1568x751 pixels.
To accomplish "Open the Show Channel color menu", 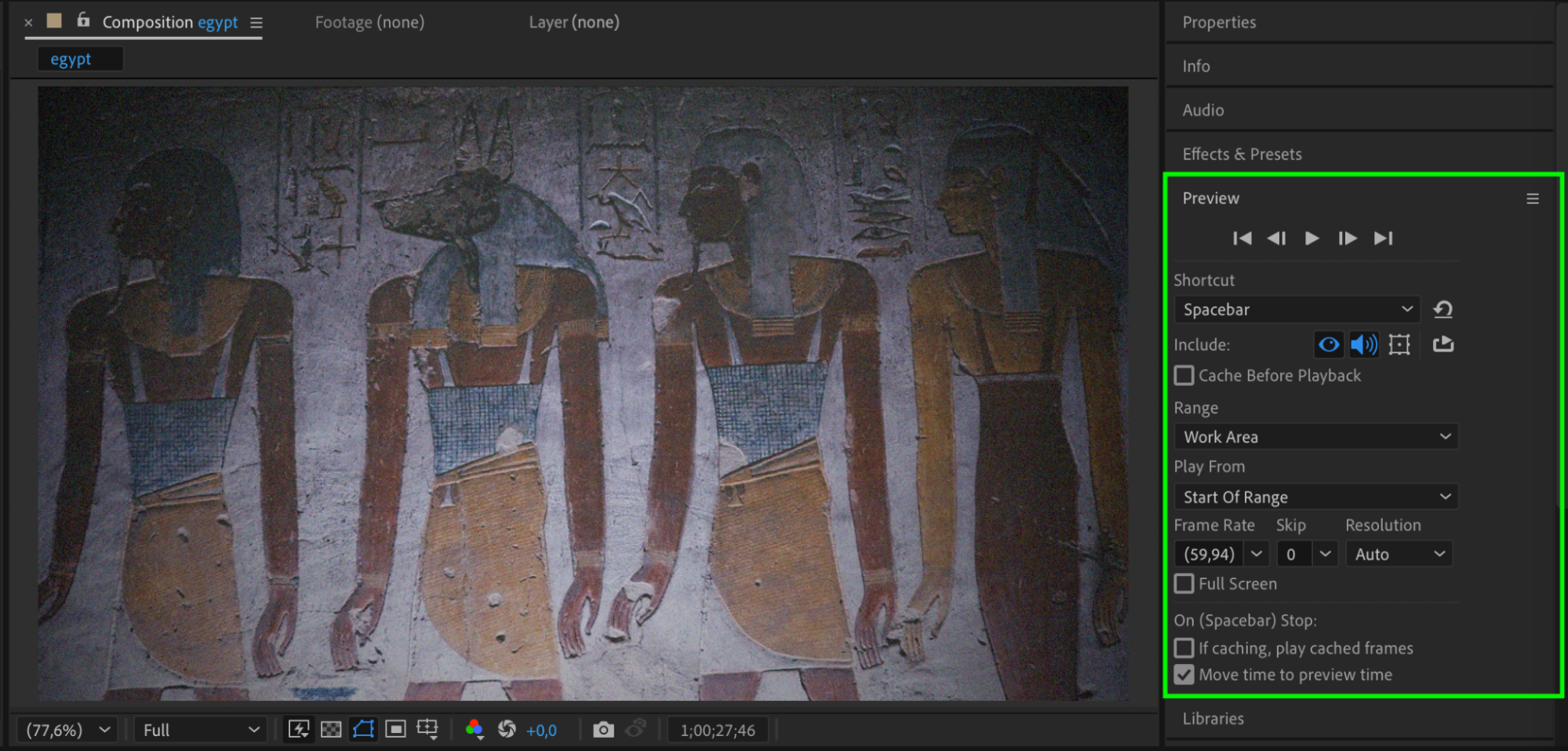I will 474,730.
